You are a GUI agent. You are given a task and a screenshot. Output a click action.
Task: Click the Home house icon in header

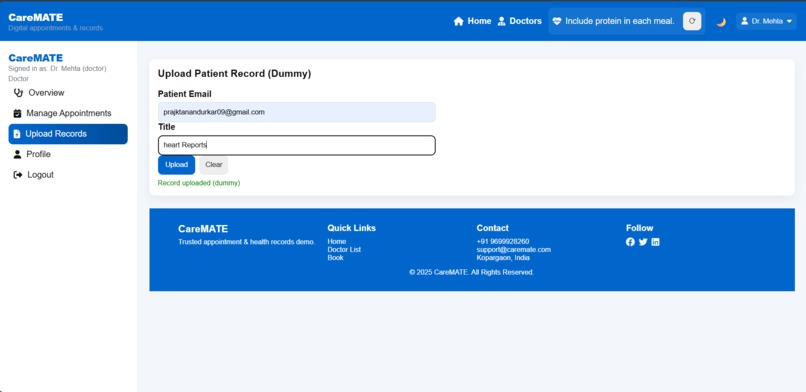459,21
